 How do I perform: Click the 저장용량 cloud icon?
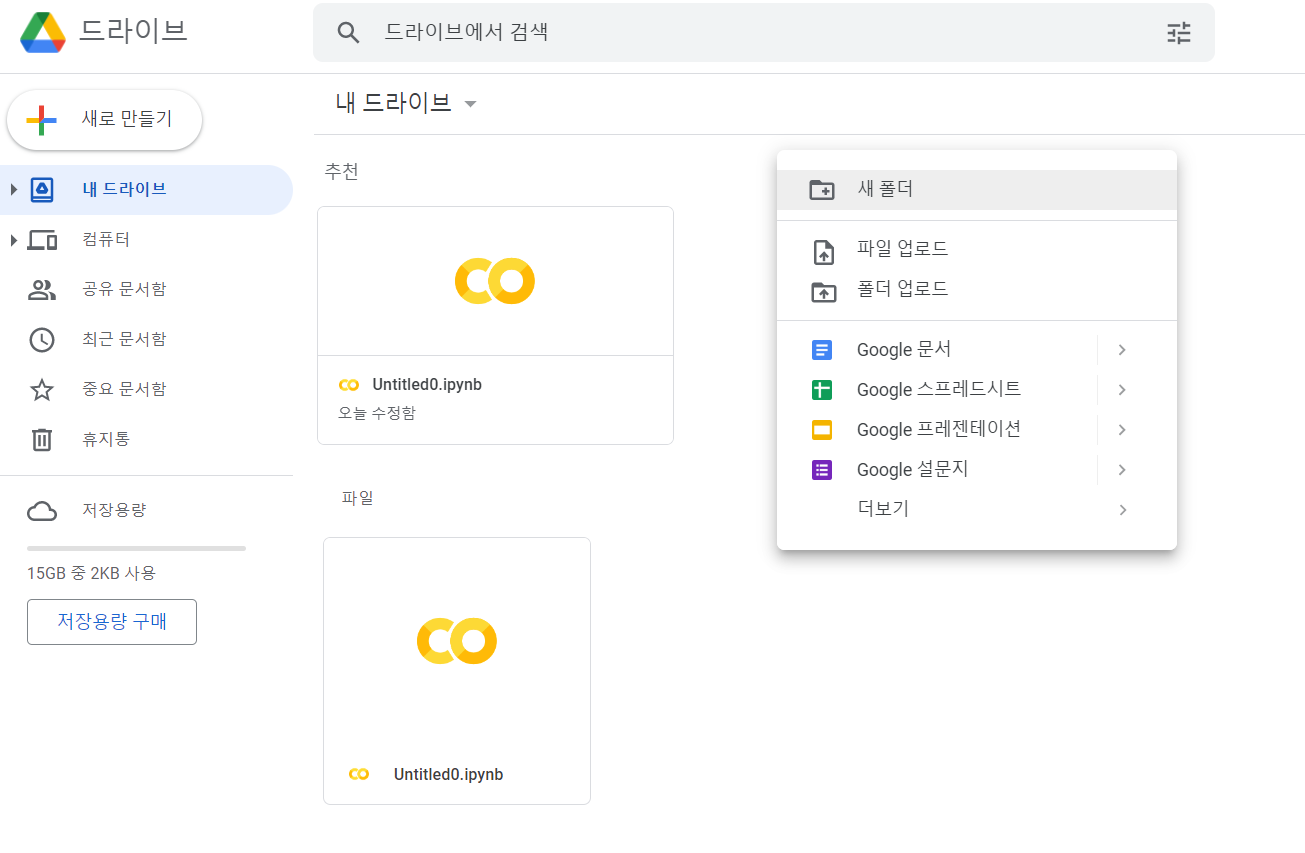[x=42, y=511]
